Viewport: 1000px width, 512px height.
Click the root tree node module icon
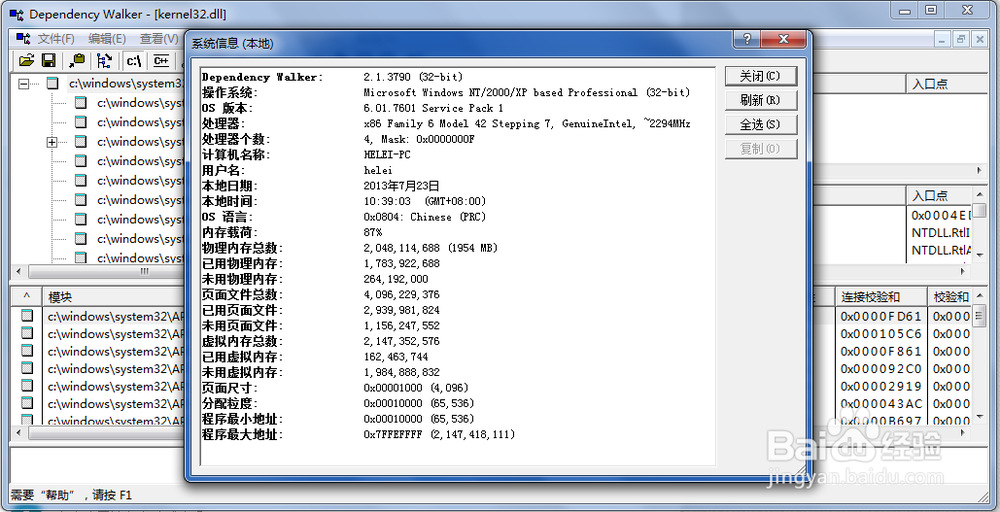click(x=52, y=84)
